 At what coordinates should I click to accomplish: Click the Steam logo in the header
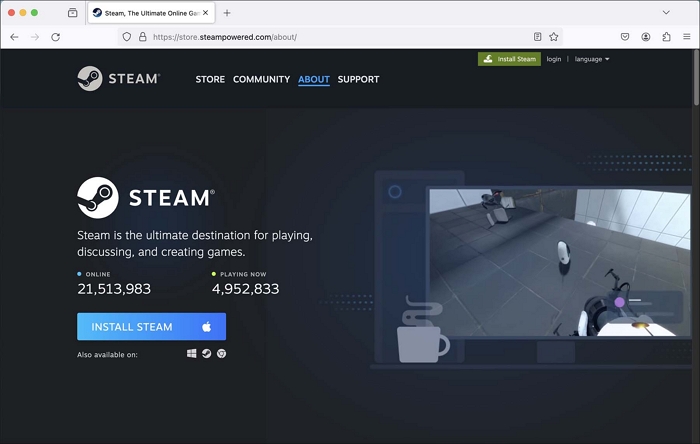click(119, 79)
